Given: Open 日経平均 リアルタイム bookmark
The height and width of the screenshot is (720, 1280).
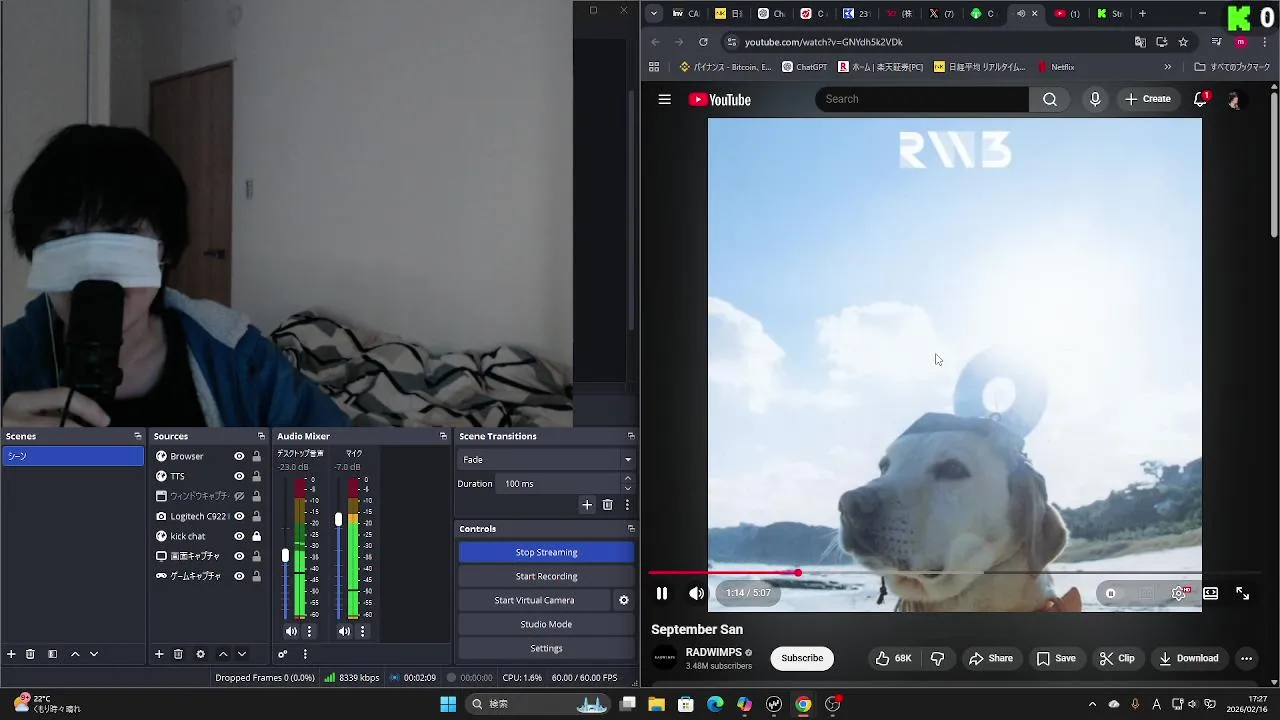Looking at the screenshot, I should click(980, 67).
